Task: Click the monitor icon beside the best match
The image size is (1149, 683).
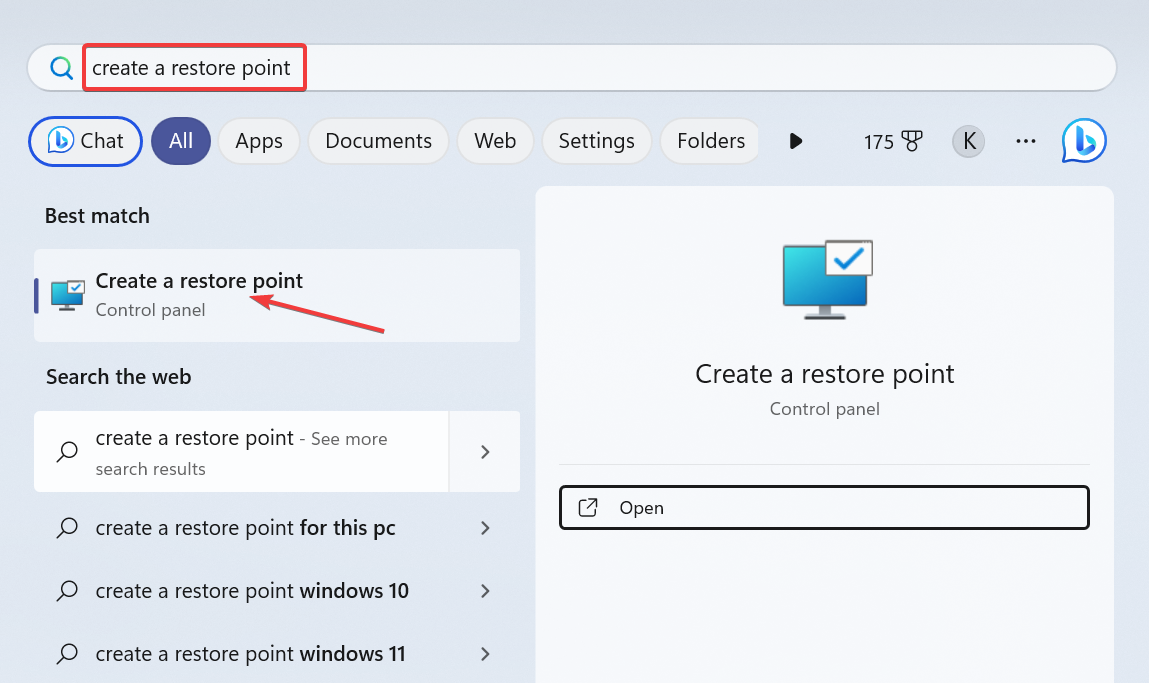Action: 67,295
